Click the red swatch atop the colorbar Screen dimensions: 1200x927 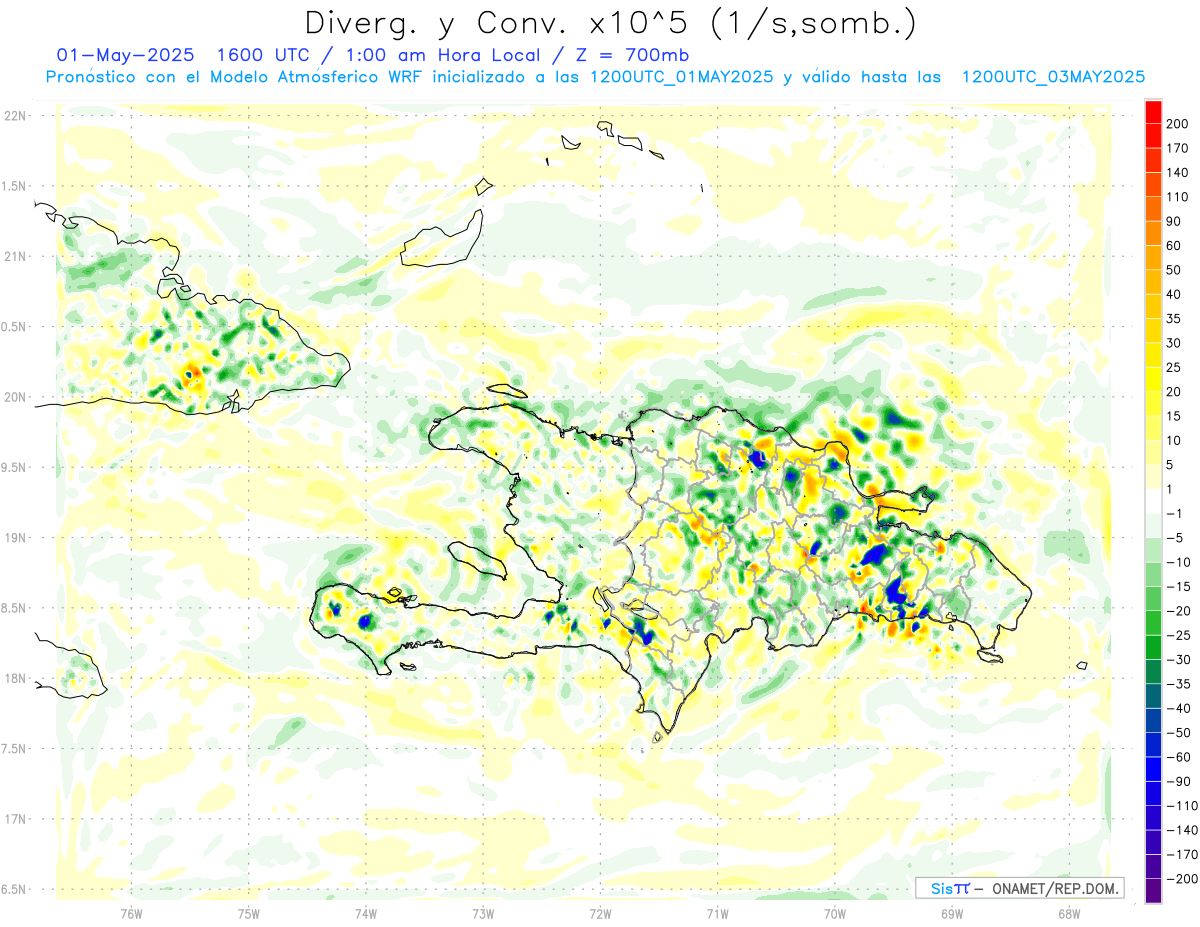click(1153, 112)
